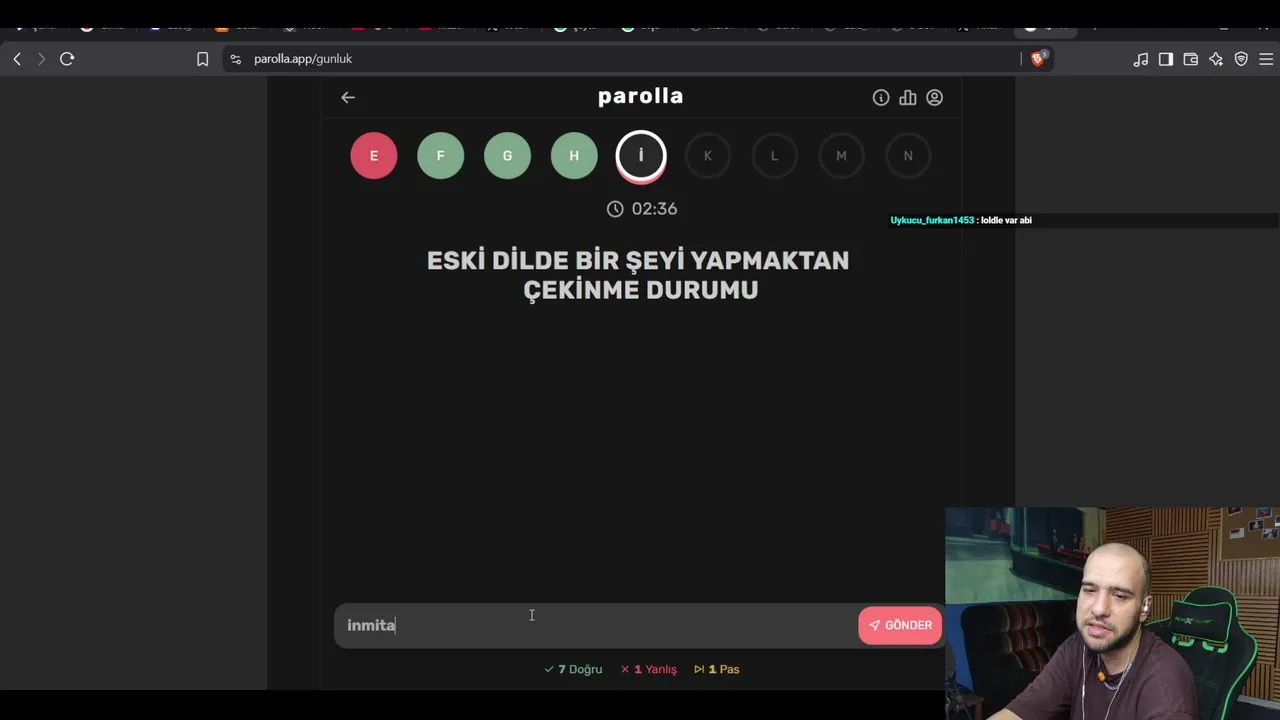1280x720 pixels.
Task: Open the statistics bar chart icon
Action: [908, 97]
